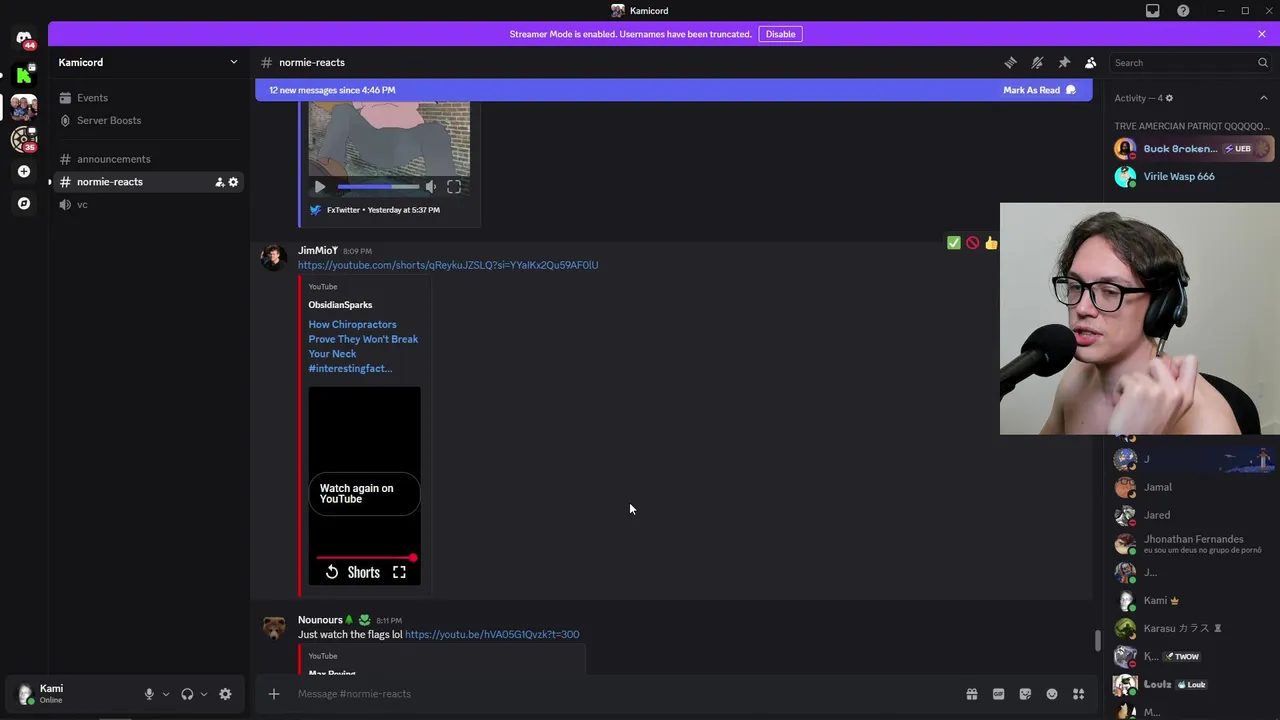Open Karasu member entry
The image size is (1280, 720).
[x=1191, y=628]
